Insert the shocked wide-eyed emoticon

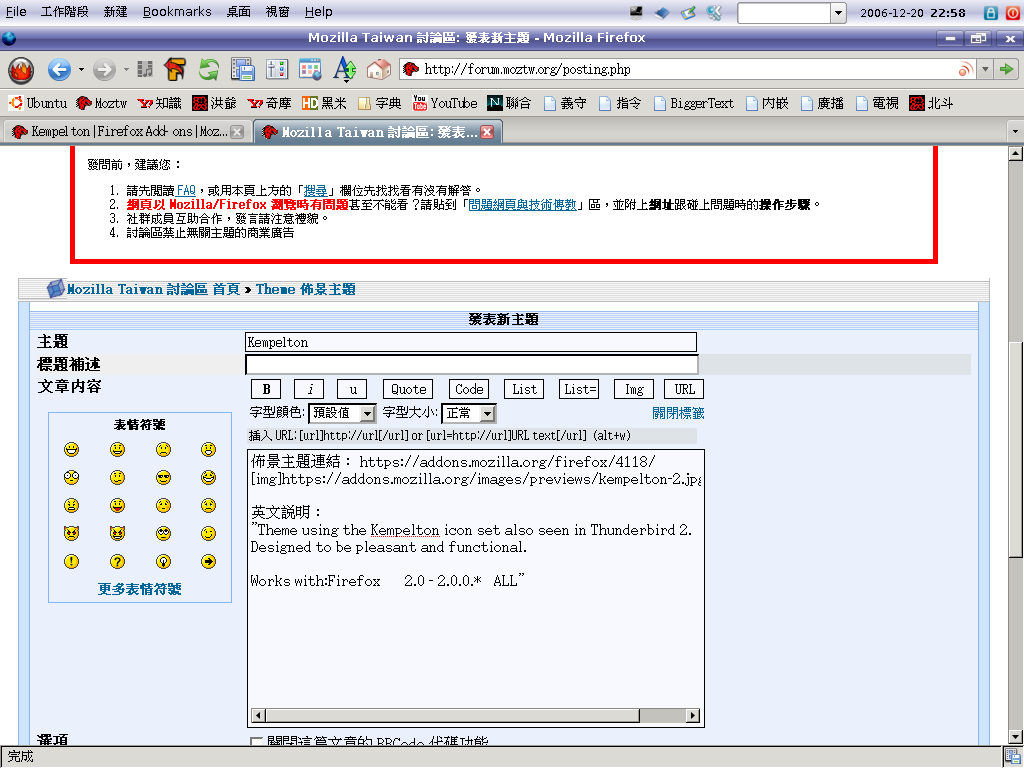point(71,477)
